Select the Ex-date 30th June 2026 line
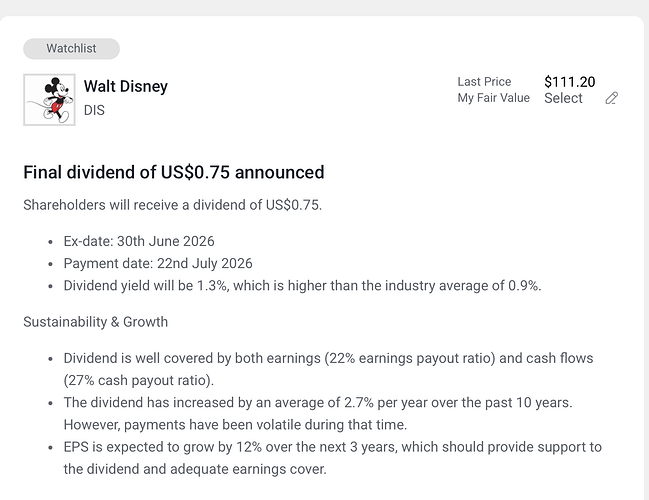This screenshot has width=649, height=500. tap(139, 241)
